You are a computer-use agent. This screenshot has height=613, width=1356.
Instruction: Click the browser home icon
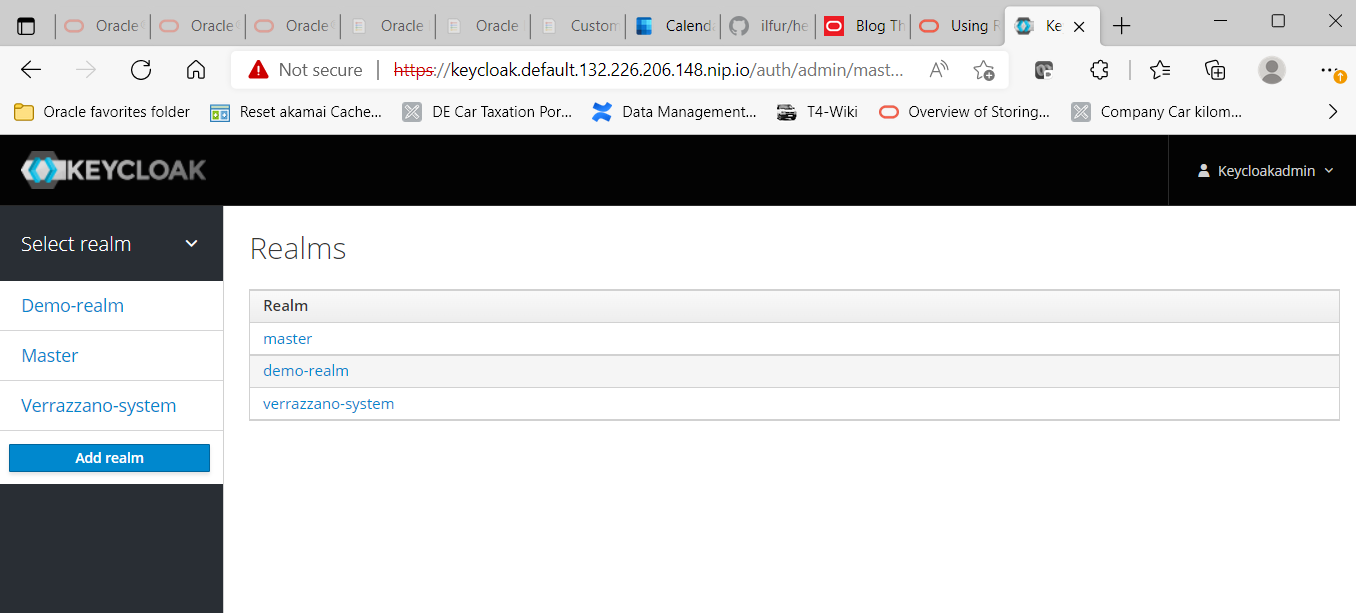point(196,70)
